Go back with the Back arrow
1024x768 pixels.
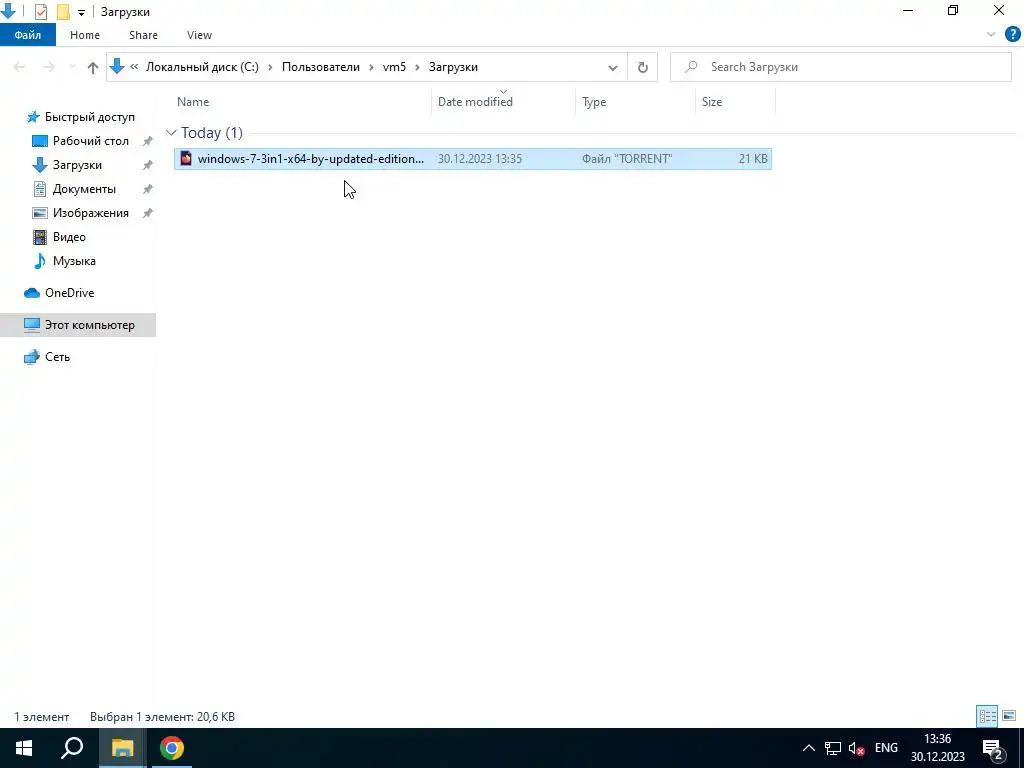click(19, 67)
